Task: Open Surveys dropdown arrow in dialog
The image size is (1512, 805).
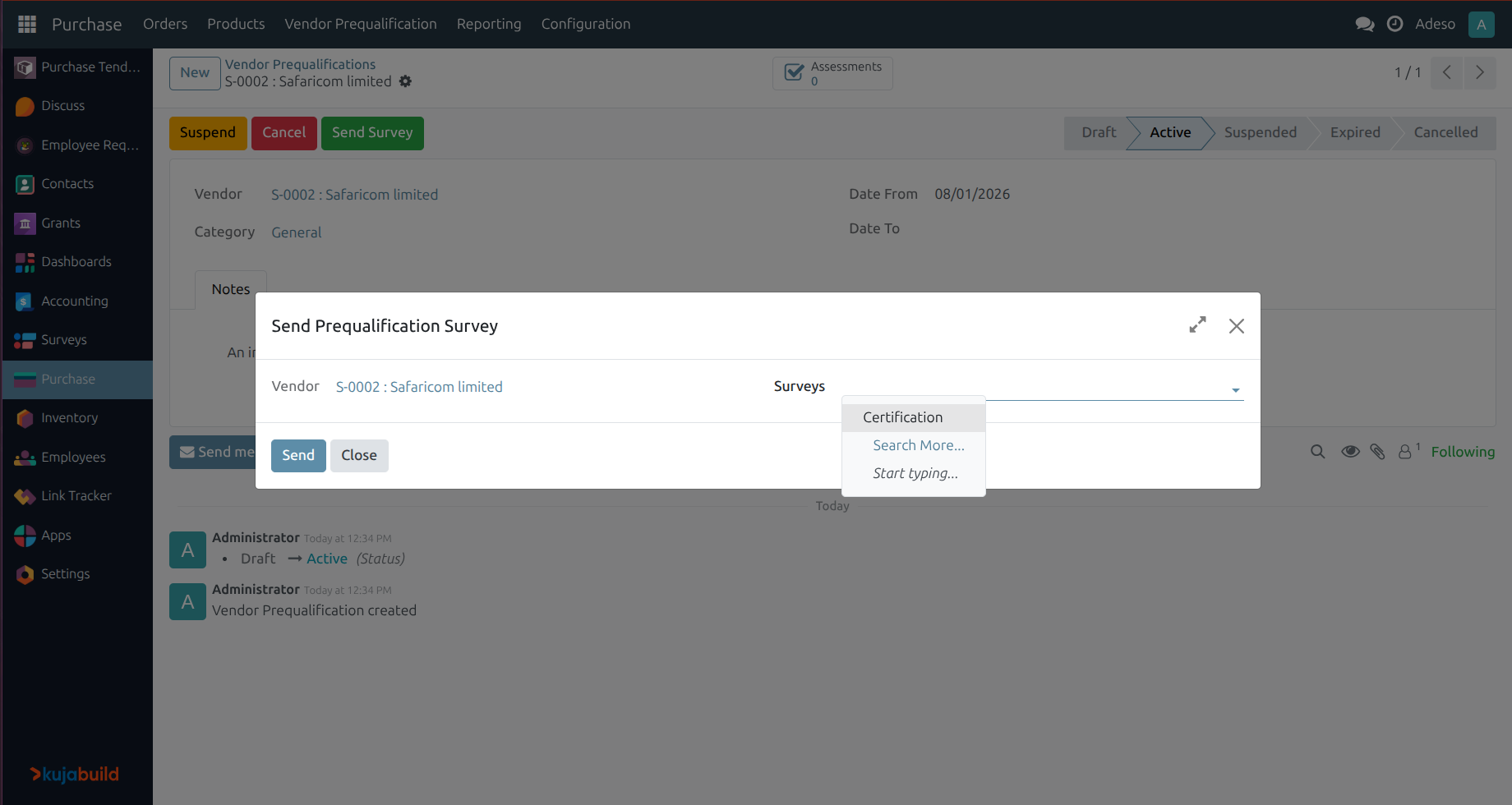Action: [1236, 390]
